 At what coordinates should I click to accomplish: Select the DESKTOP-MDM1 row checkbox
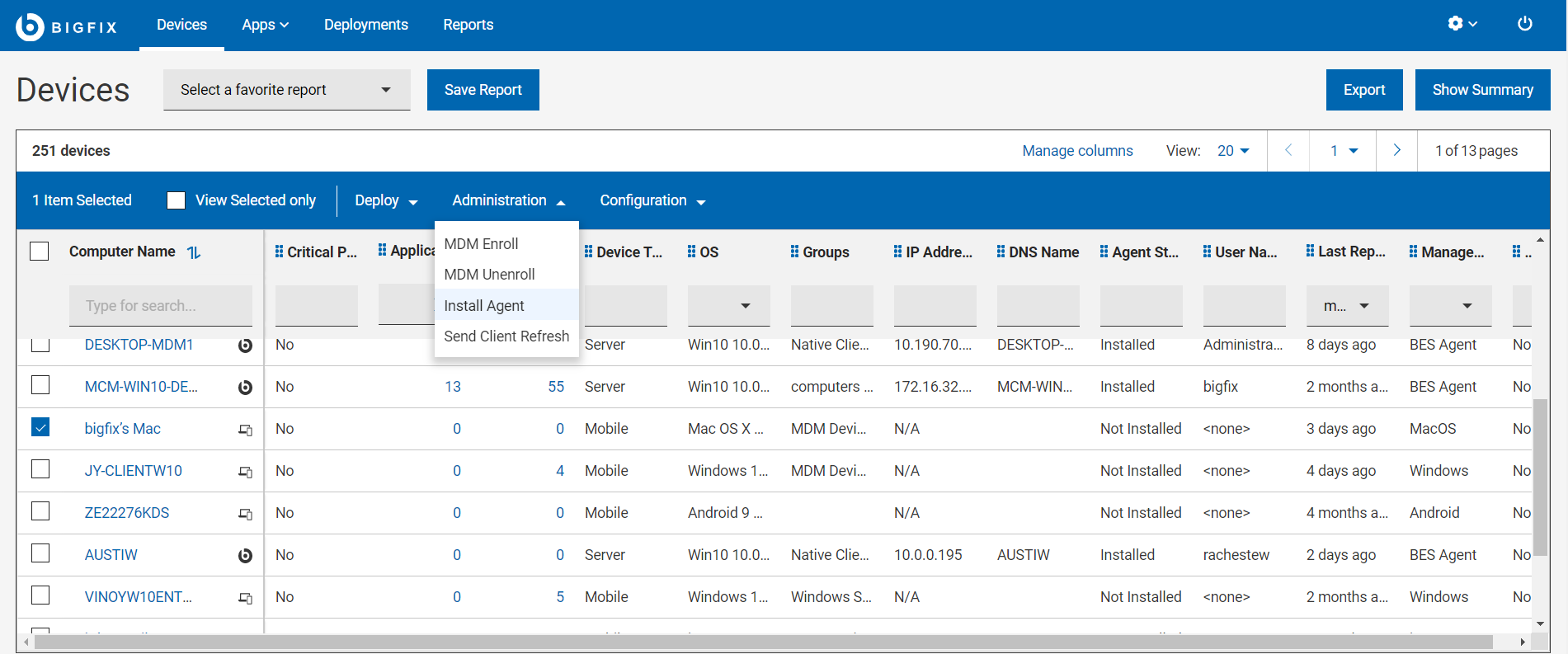pyautogui.click(x=40, y=344)
